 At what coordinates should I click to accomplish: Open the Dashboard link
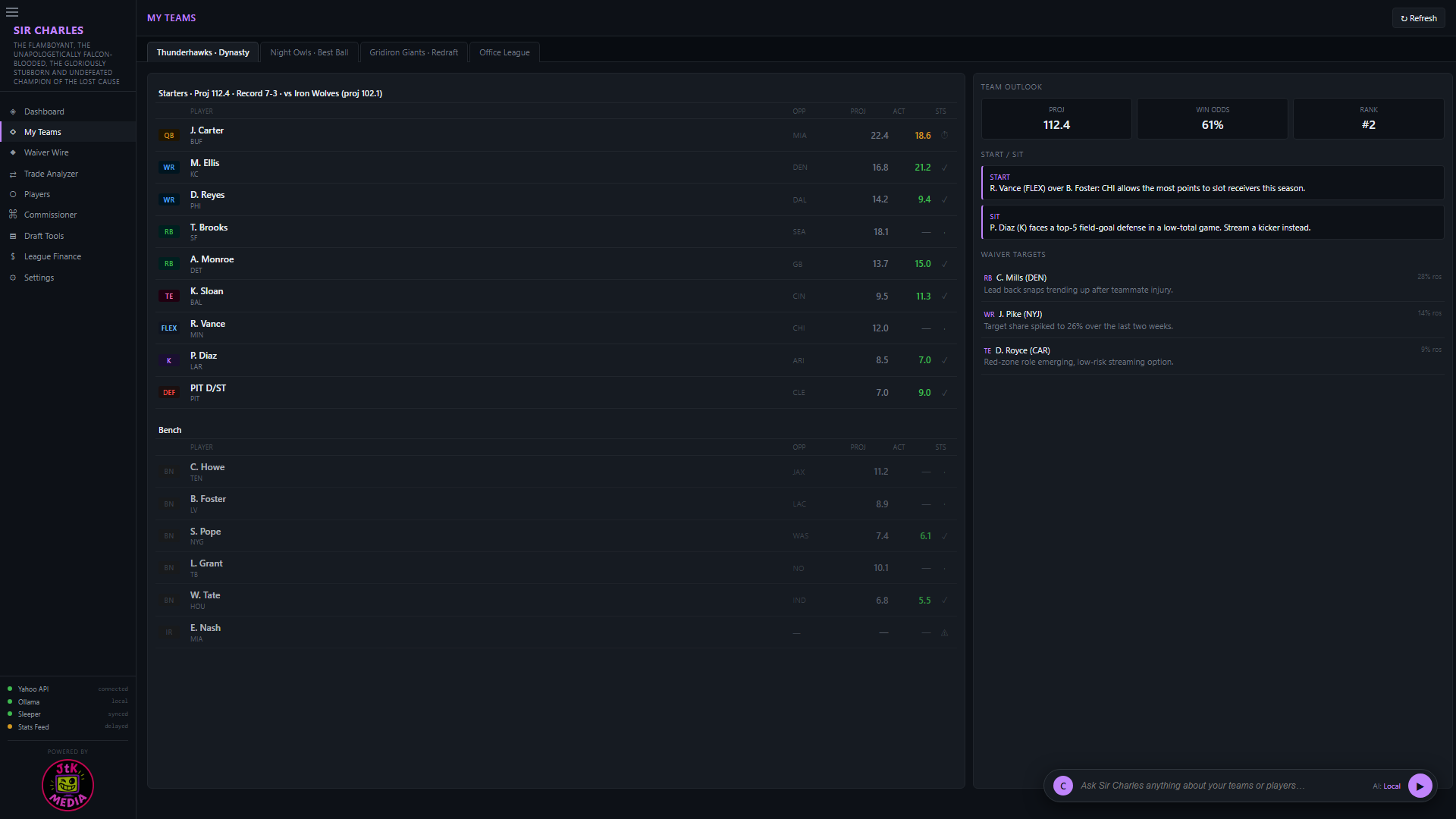pos(67,111)
